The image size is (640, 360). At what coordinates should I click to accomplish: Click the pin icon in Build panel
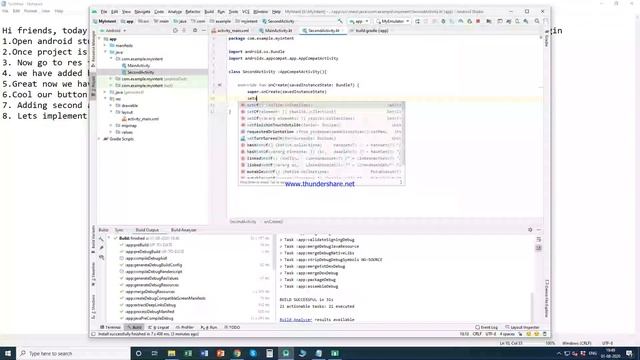coord(101,248)
